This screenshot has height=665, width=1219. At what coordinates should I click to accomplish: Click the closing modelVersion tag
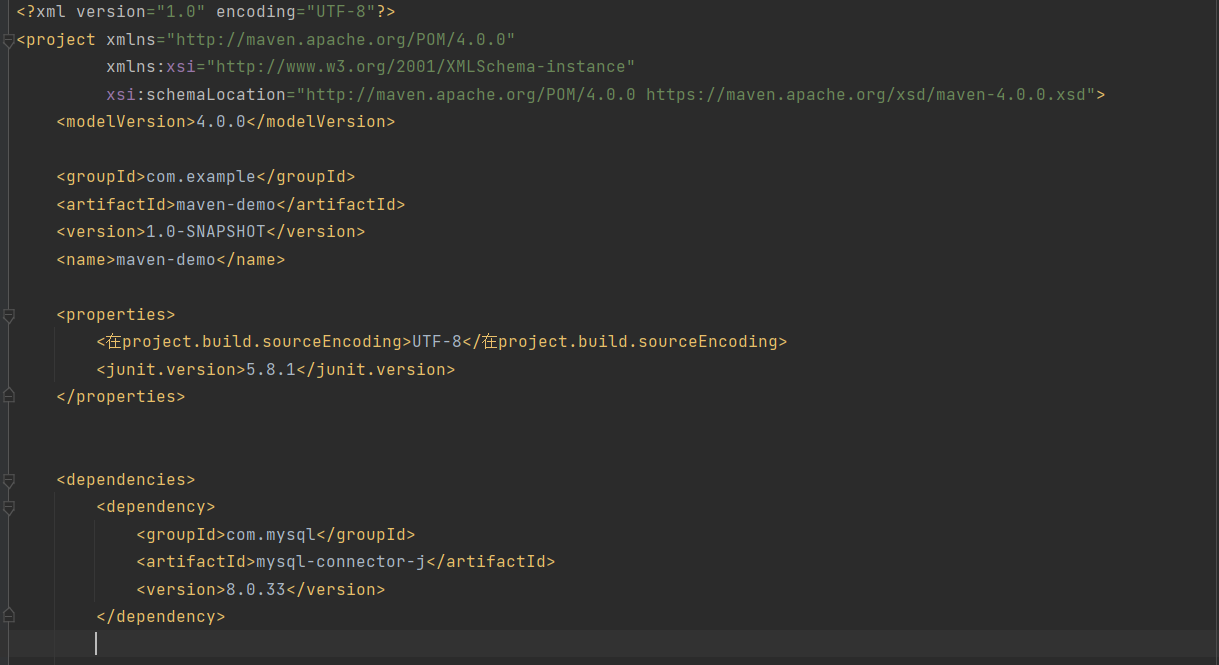tap(321, 121)
